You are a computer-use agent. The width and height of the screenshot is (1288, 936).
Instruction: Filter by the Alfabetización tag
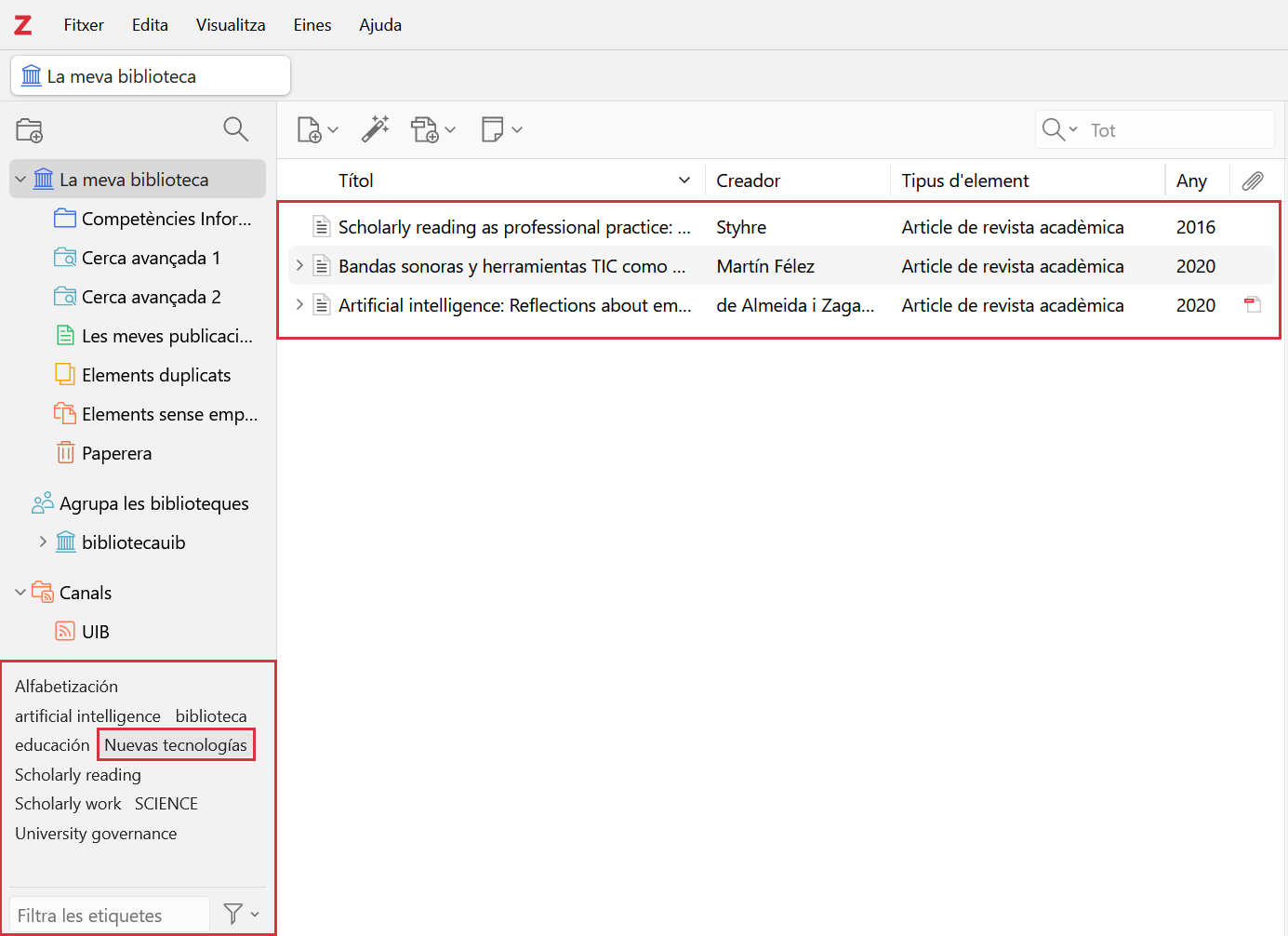66,687
